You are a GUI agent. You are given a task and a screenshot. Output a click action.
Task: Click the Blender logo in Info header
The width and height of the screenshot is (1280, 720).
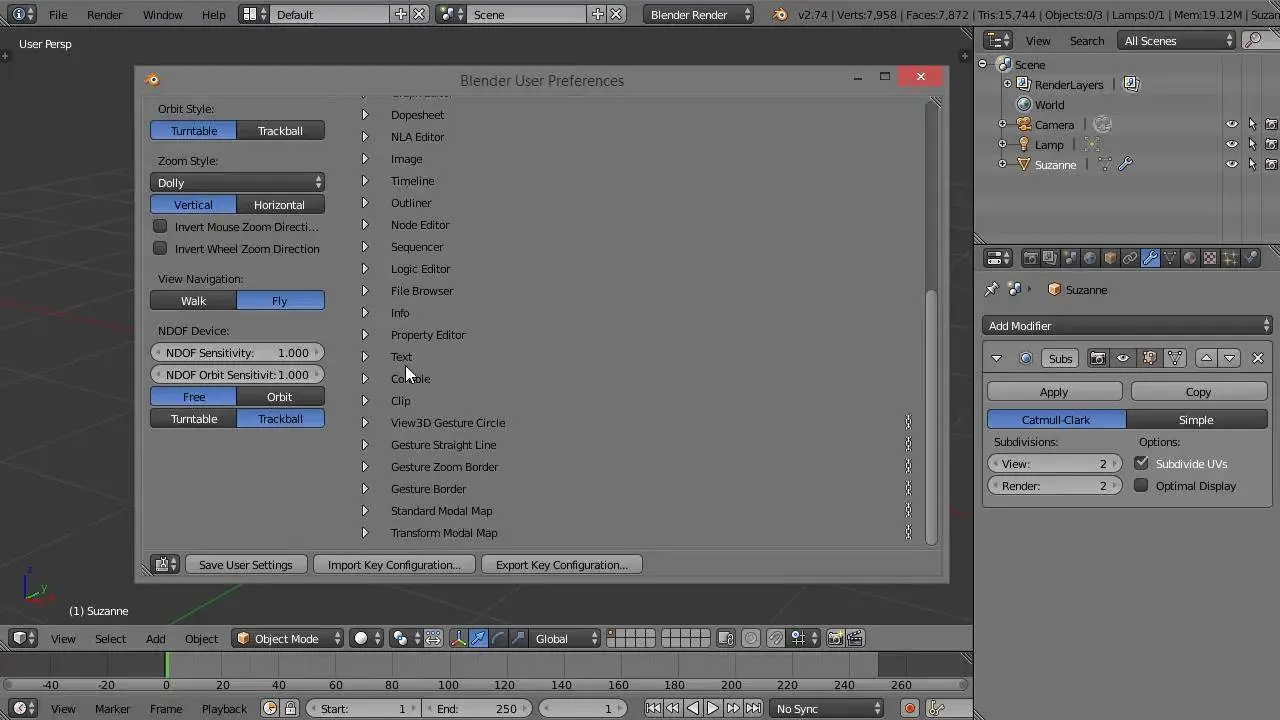pyautogui.click(x=779, y=14)
